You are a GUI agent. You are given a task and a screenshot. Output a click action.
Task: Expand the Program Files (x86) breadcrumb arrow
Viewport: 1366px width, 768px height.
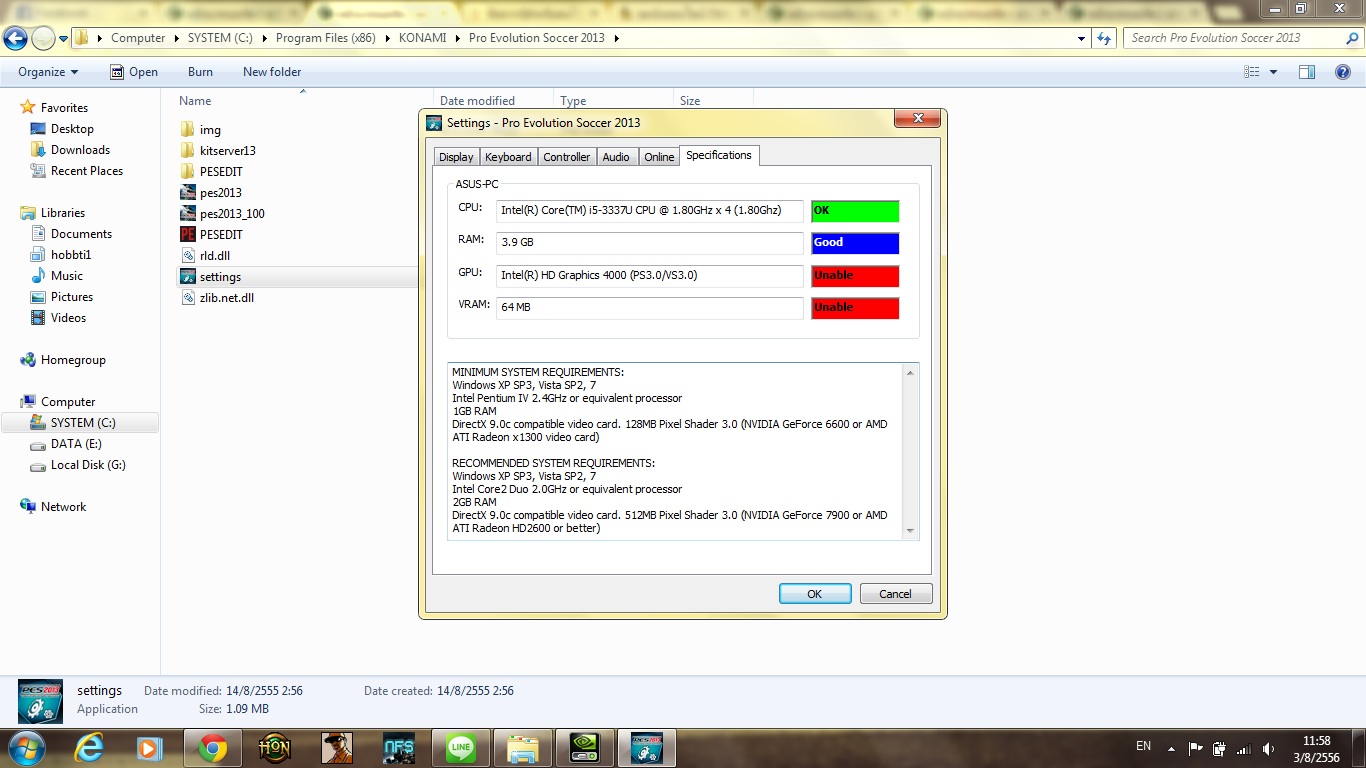(389, 38)
